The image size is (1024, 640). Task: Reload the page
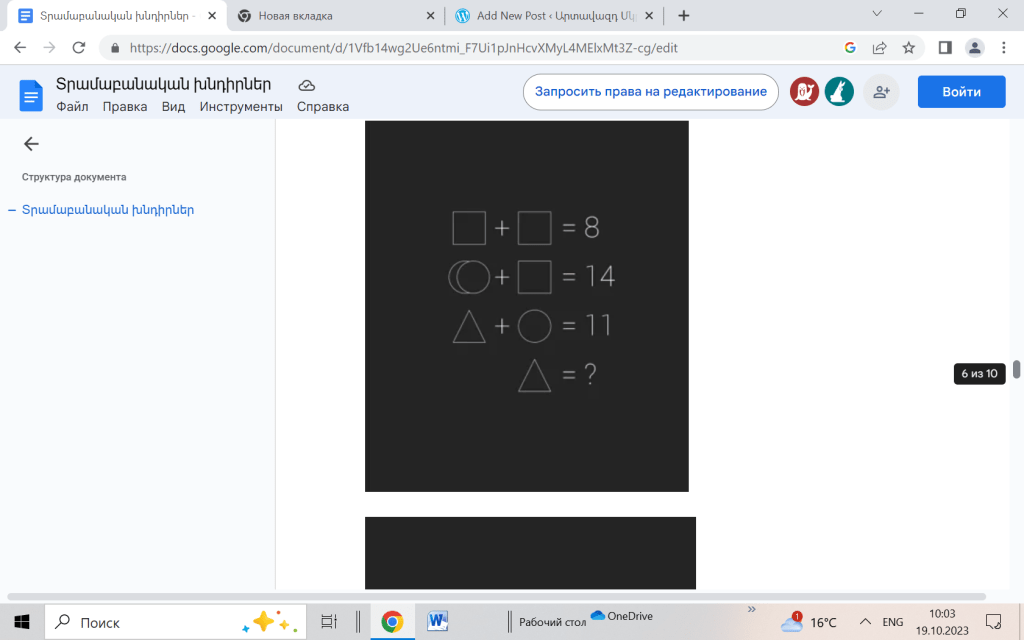(x=79, y=48)
